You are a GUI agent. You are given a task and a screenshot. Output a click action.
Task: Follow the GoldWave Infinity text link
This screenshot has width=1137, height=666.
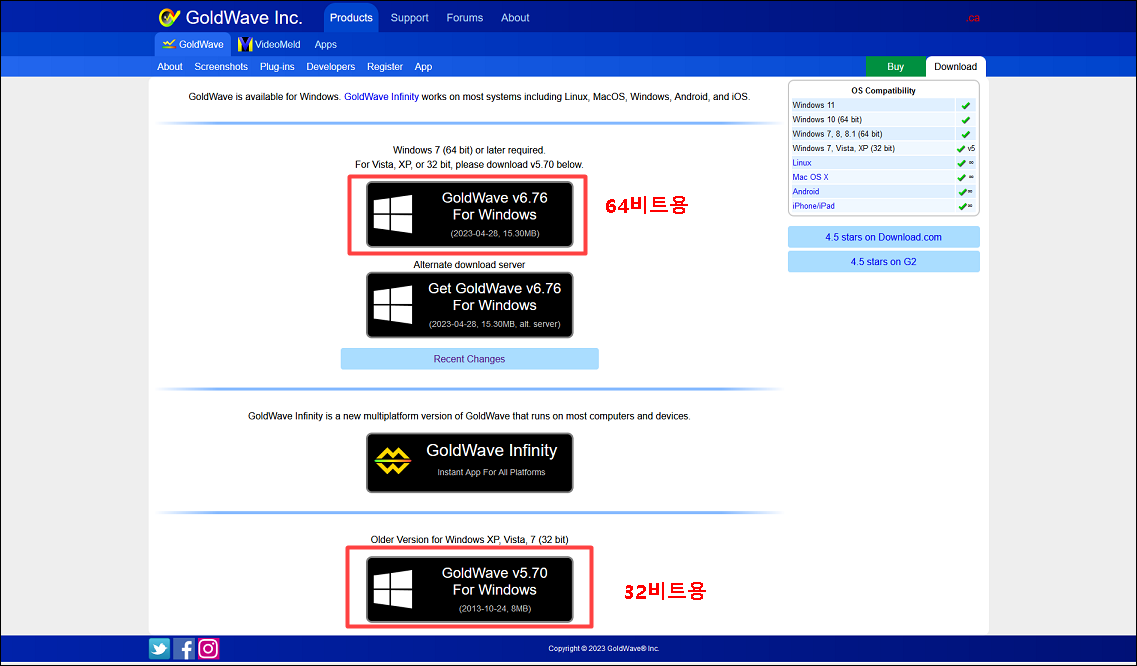[x=381, y=96]
